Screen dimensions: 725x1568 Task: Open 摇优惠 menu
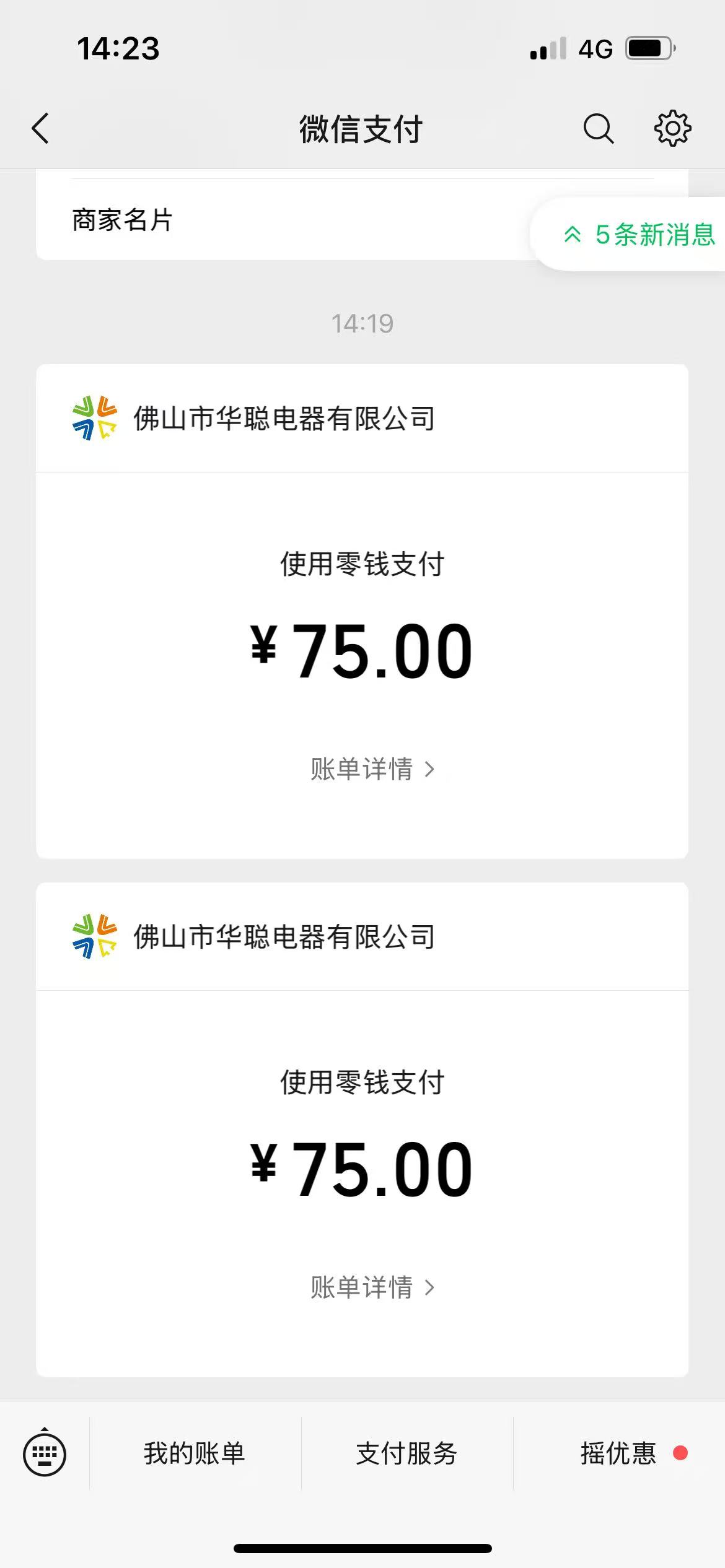point(618,1453)
